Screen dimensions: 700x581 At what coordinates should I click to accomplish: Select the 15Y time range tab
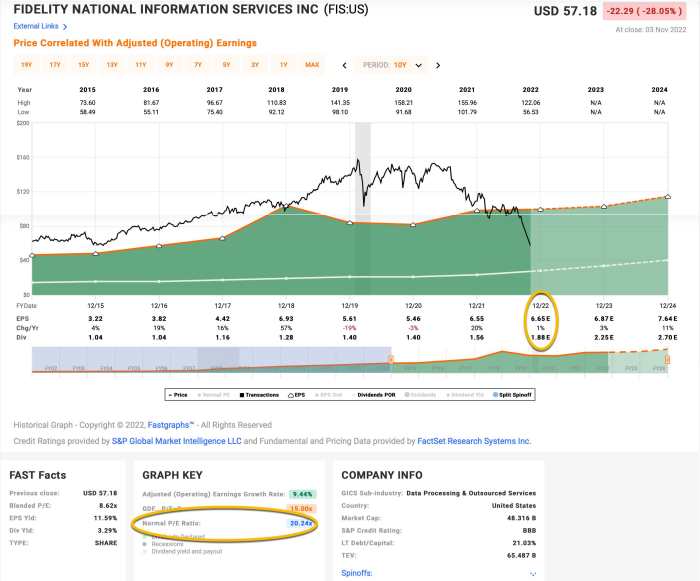(83, 65)
